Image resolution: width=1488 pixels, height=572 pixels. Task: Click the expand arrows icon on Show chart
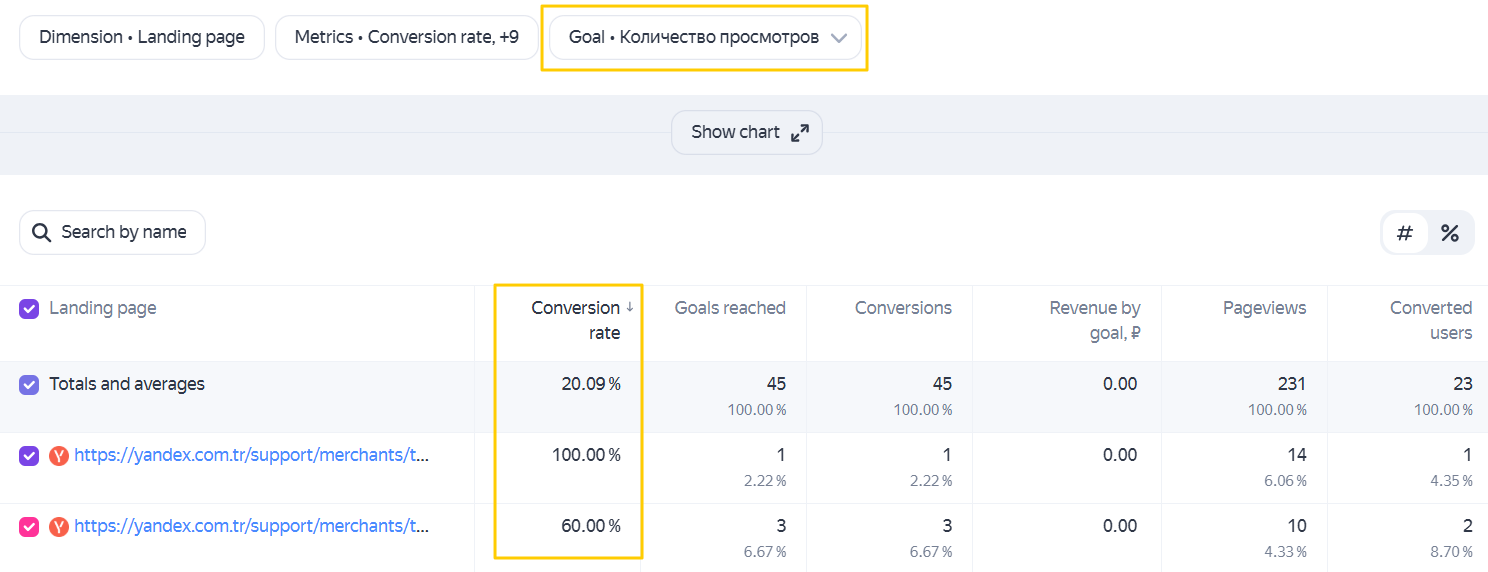point(800,133)
